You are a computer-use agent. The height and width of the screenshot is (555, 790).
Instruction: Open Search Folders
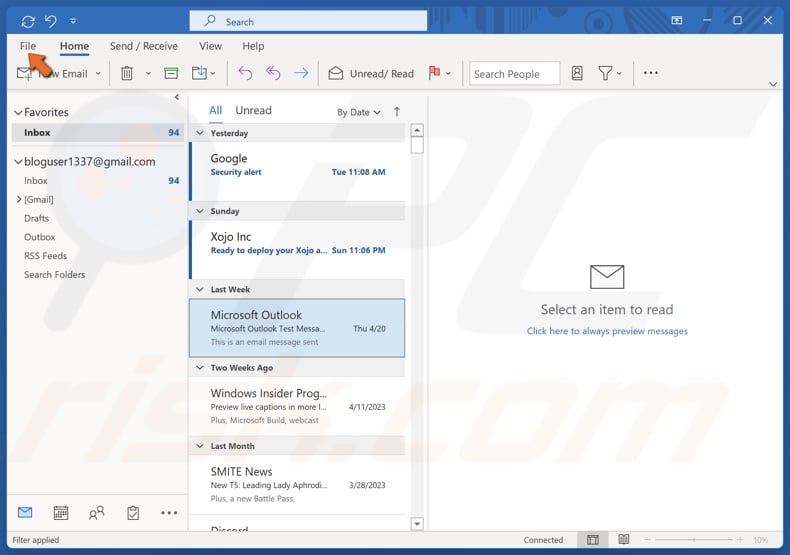tap(54, 274)
